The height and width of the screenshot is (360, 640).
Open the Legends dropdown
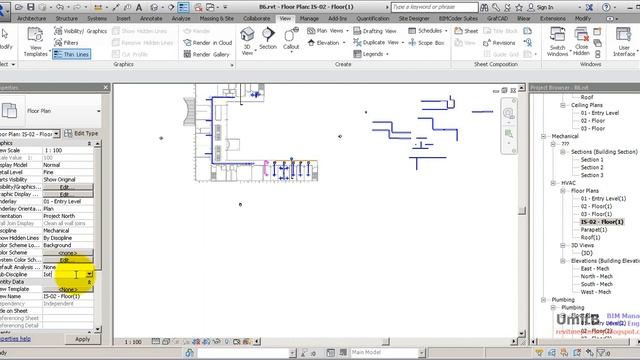point(371,54)
